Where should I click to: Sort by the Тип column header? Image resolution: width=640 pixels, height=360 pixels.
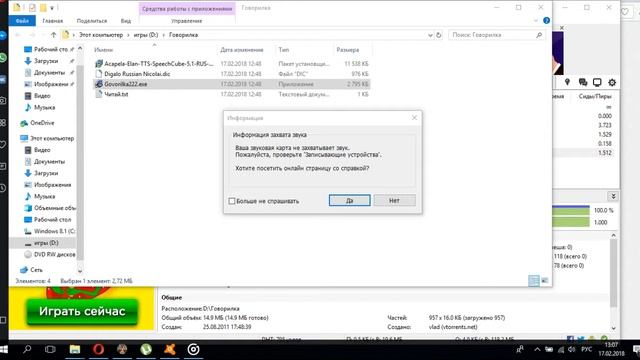[x=284, y=50]
